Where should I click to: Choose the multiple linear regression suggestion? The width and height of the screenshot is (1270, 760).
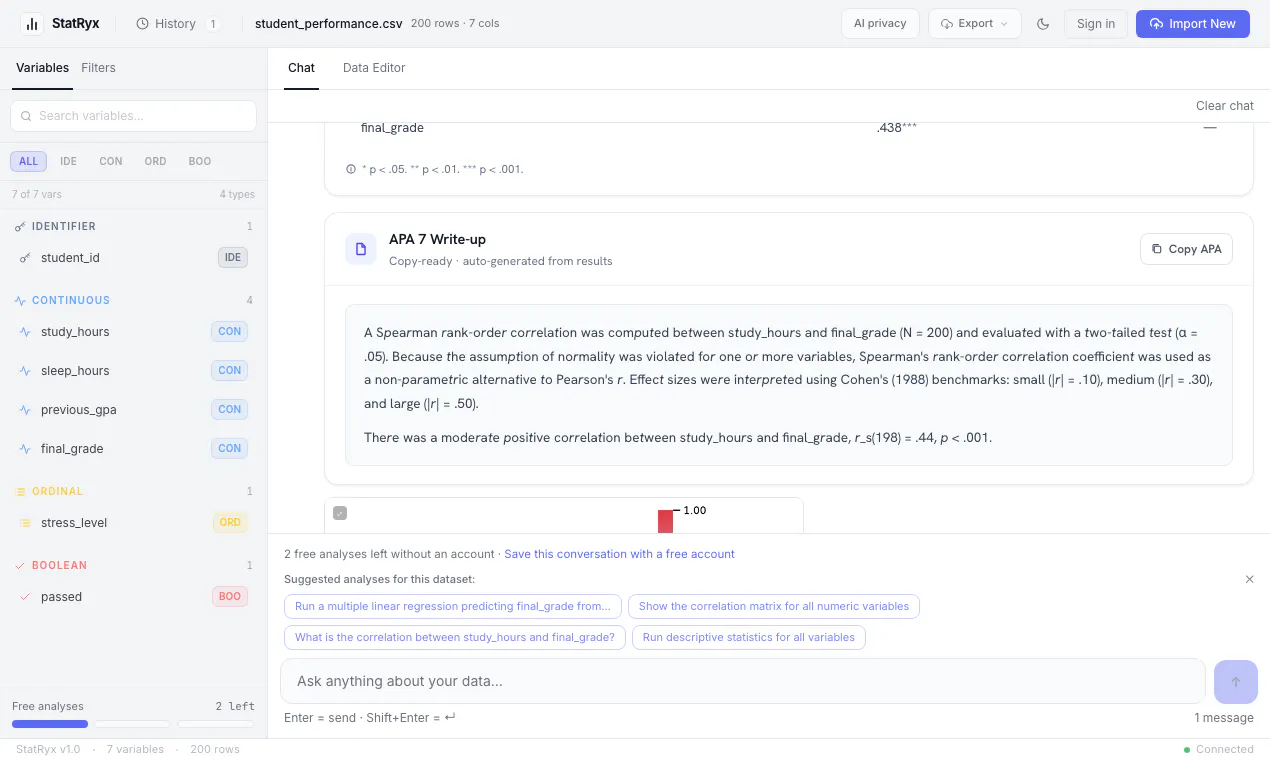[x=453, y=606]
